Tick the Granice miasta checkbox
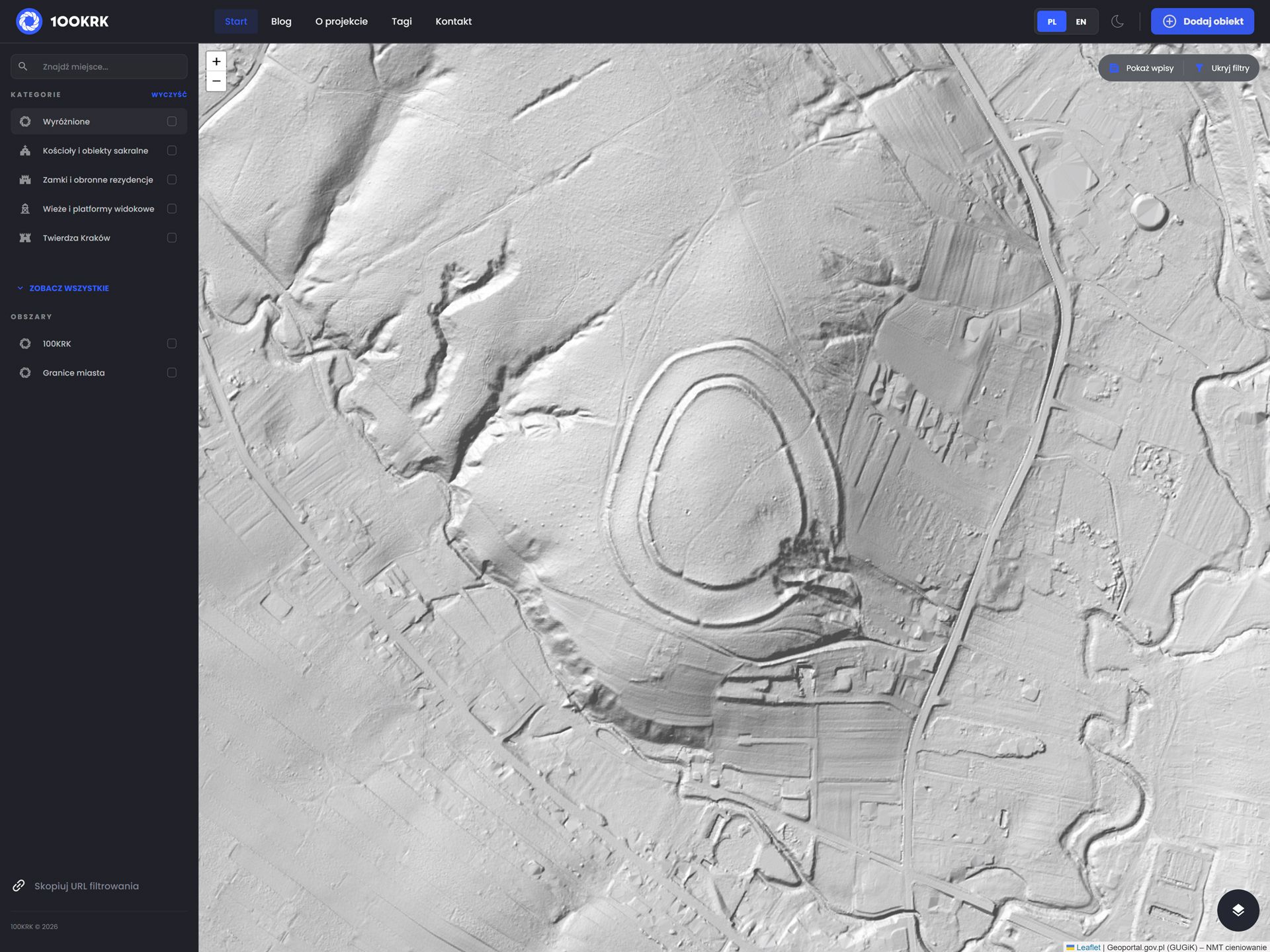This screenshot has height=952, width=1270. (x=172, y=373)
